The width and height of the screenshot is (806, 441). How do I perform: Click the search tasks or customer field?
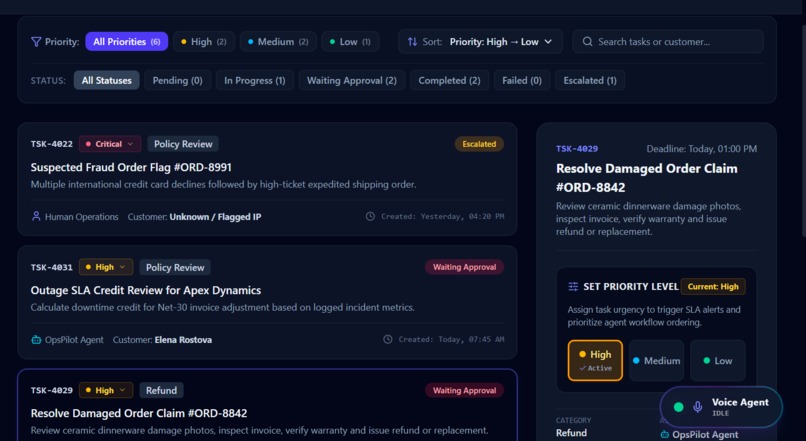[668, 42]
